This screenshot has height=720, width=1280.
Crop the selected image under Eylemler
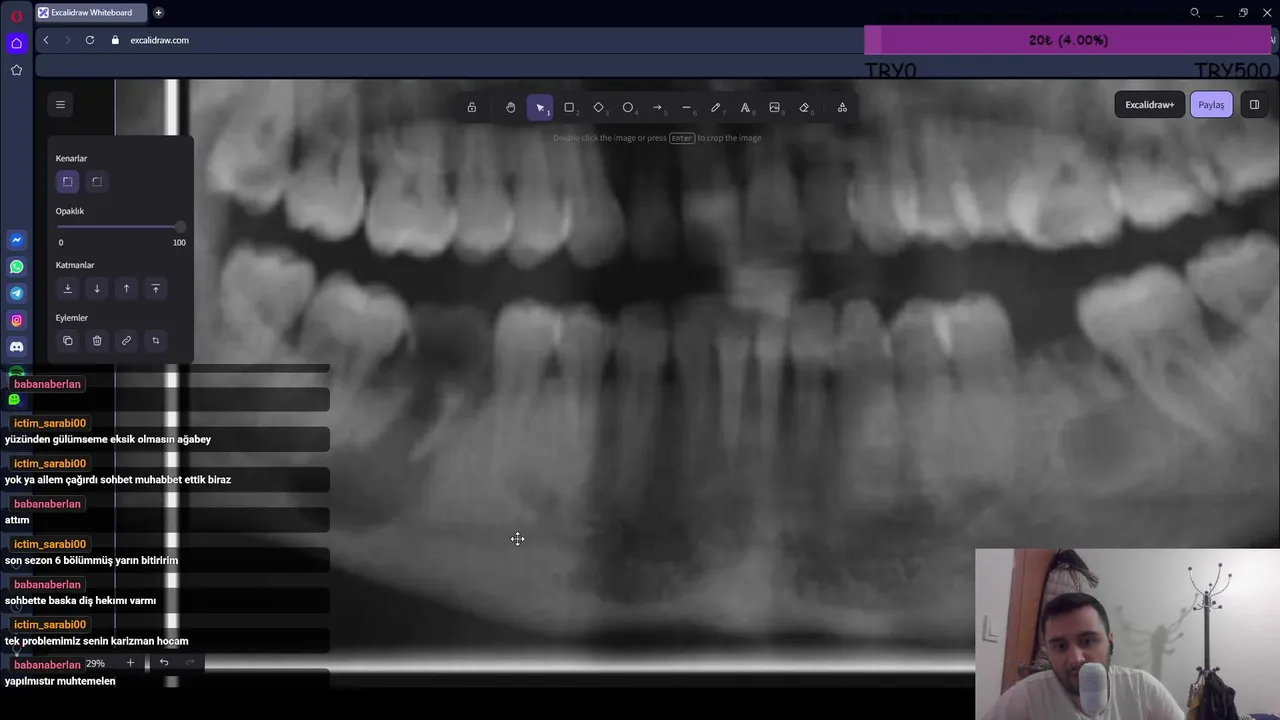tap(155, 341)
